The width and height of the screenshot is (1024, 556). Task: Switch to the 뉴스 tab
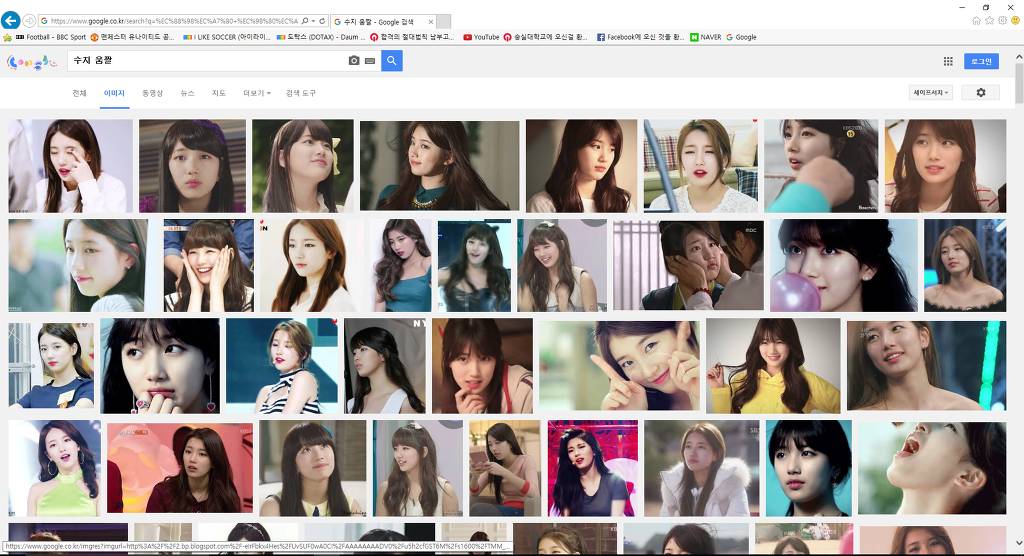[187, 93]
